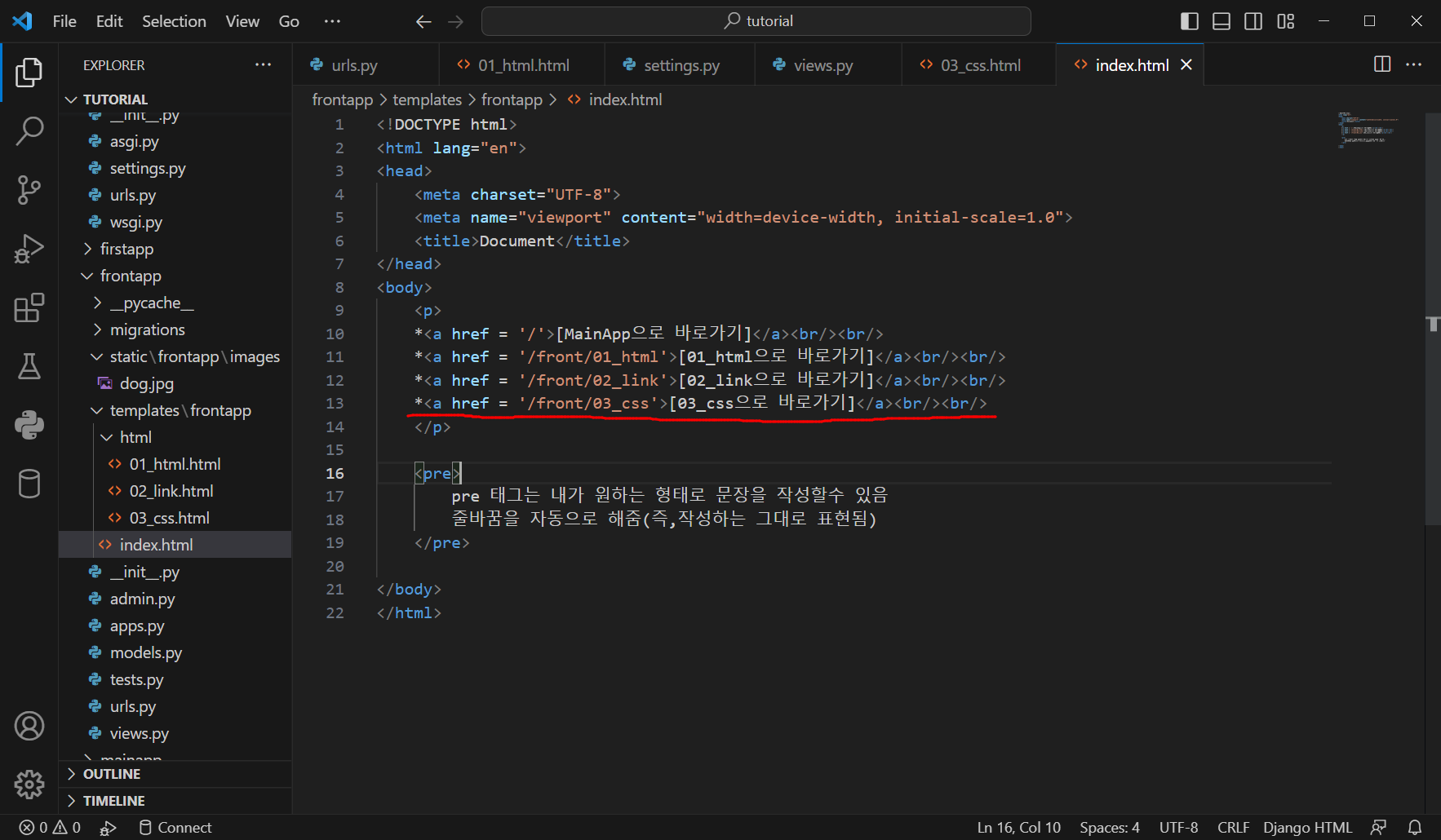The image size is (1441, 840).
Task: Click the debug launch icon in status bar
Action: click(x=108, y=828)
